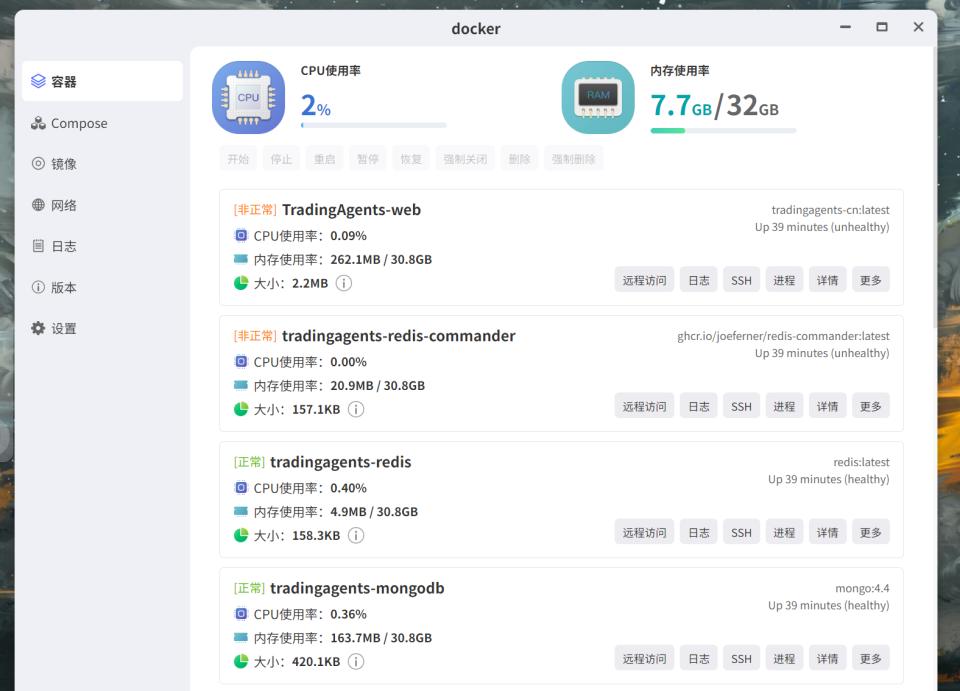This screenshot has width=960, height=691.
Task: View 进程 for TradingAgents-web
Action: click(x=784, y=280)
